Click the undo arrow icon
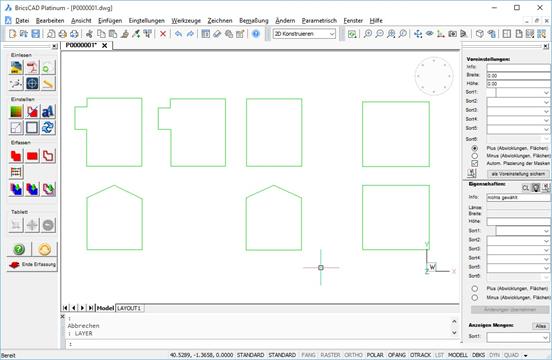 pyautogui.click(x=178, y=34)
